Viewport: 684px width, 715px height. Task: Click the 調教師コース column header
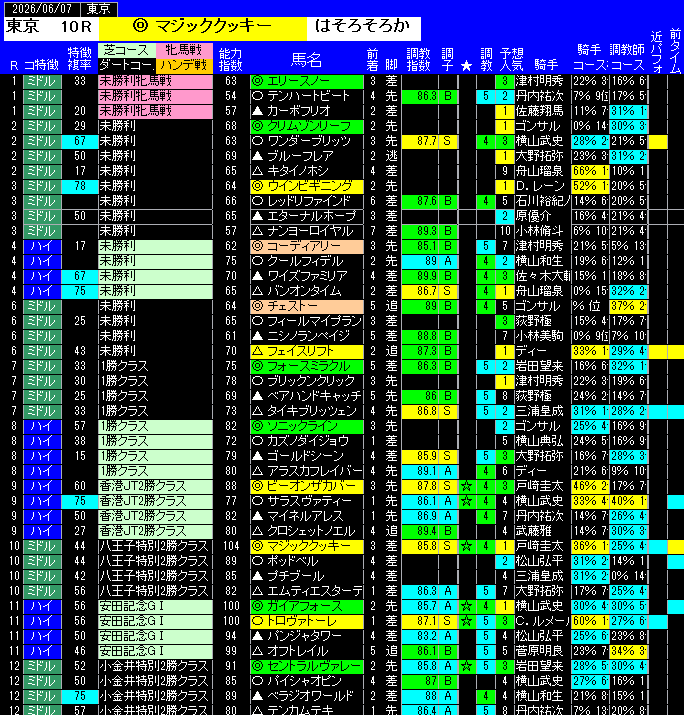pos(627,57)
